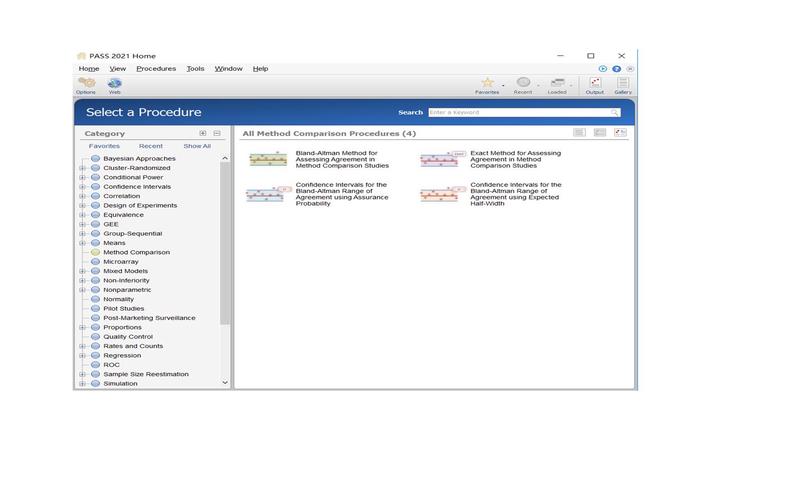Click the Show All link

pos(197,146)
